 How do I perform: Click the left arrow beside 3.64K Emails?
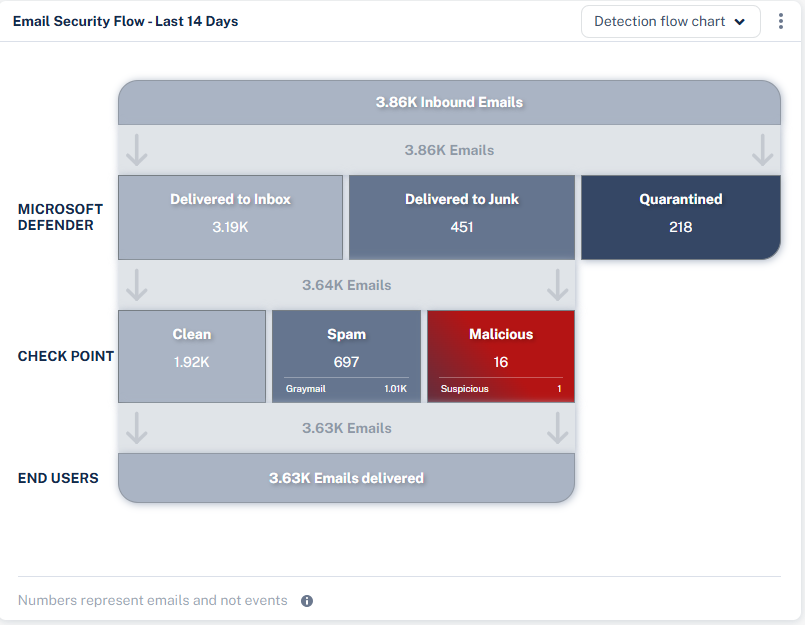(x=137, y=285)
